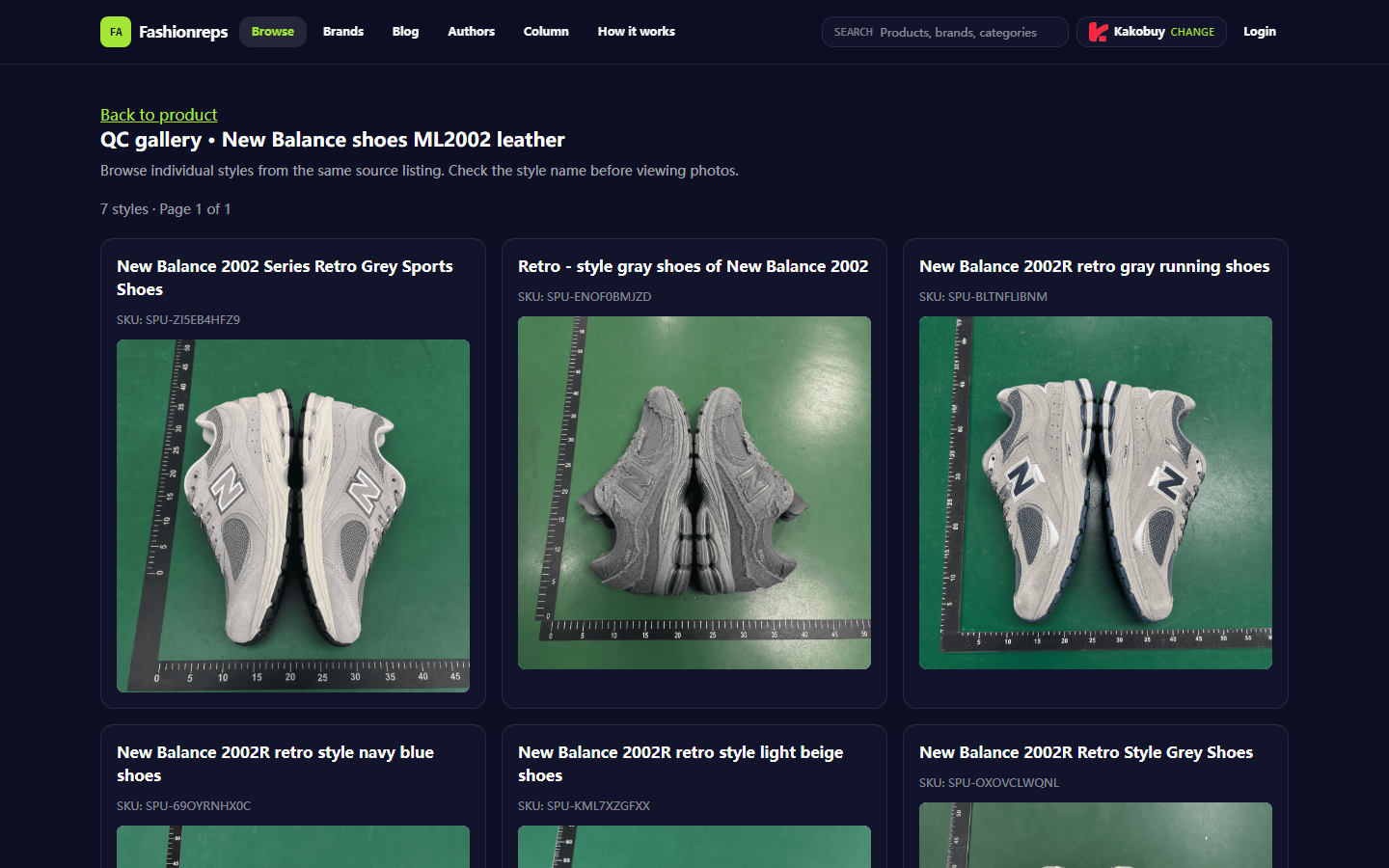The image size is (1389, 868).
Task: View photo for SKU SPU-ZI5EB4HFZ9
Action: pyautogui.click(x=293, y=516)
